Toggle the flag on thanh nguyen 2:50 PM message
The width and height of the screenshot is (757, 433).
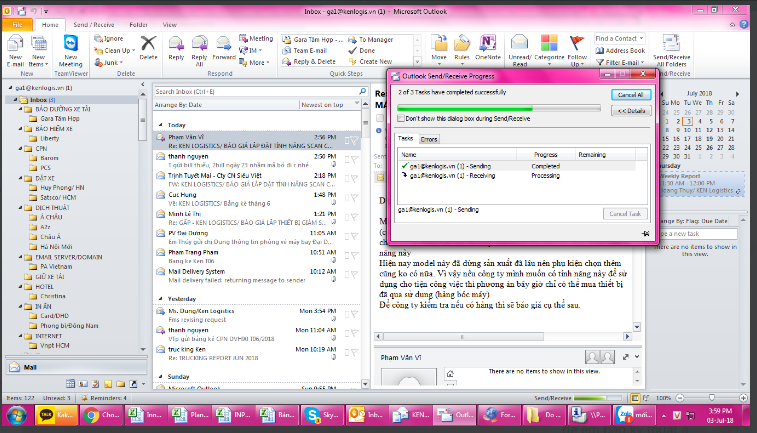tap(354, 160)
